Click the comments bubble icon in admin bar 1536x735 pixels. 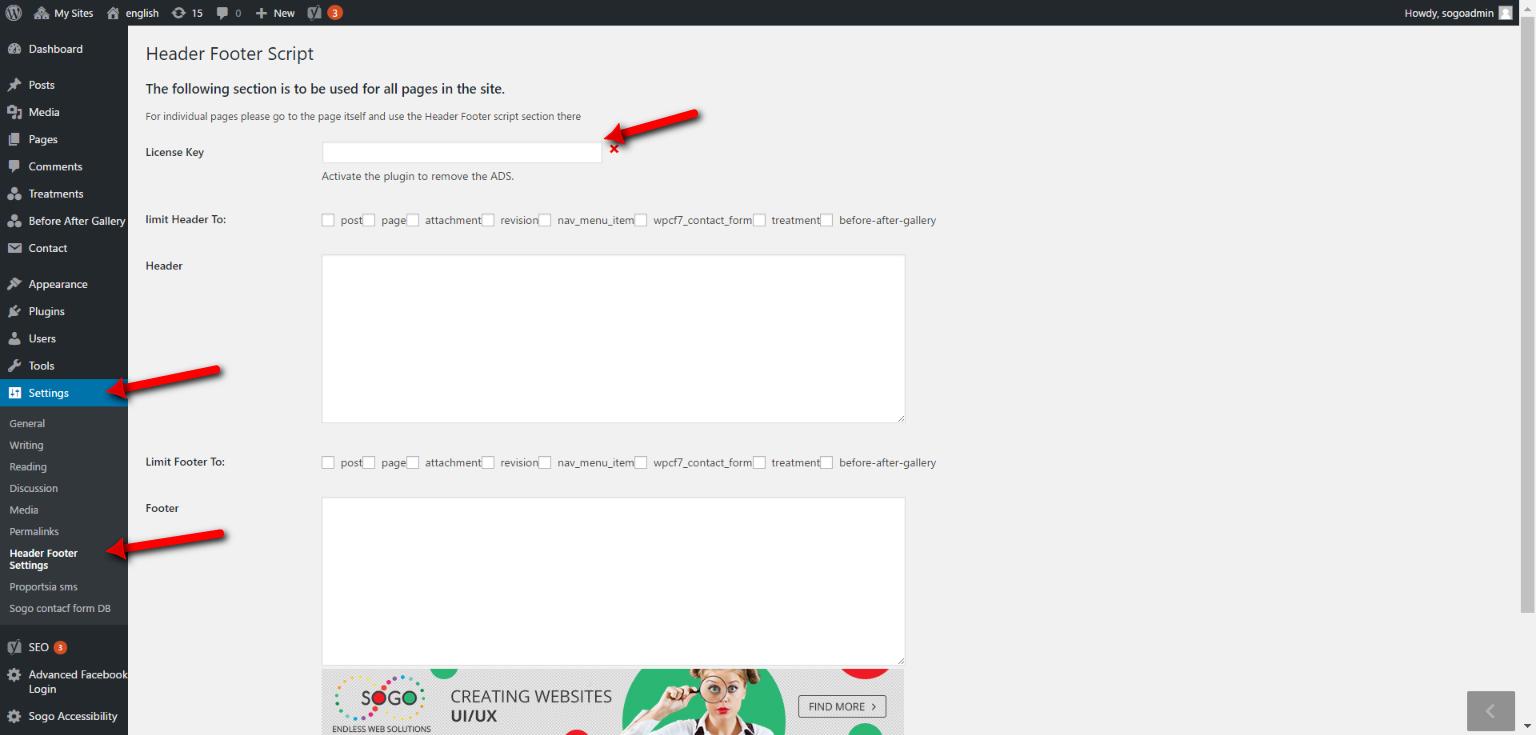point(229,13)
